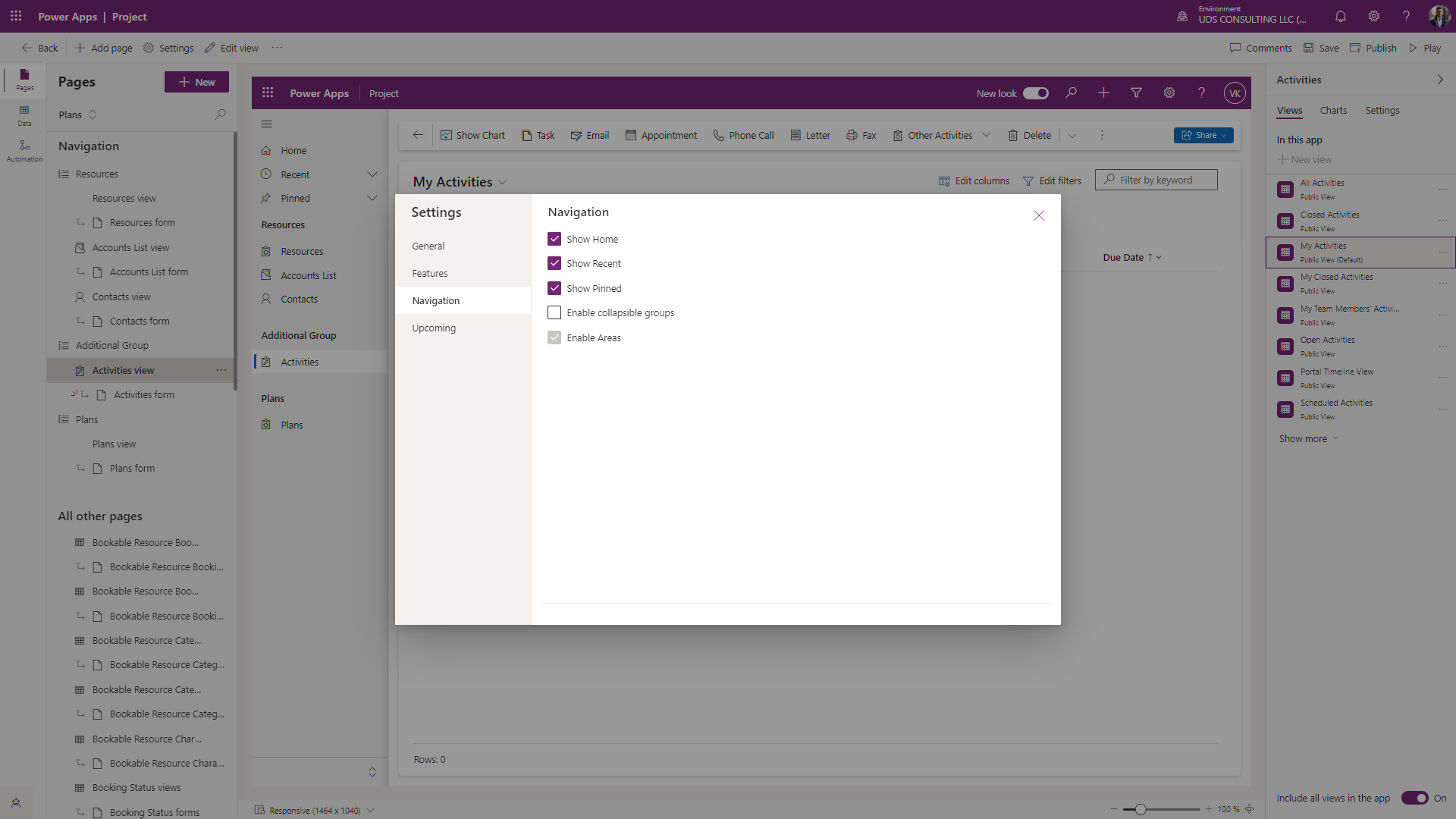Switch to the Views tab

click(x=1289, y=111)
